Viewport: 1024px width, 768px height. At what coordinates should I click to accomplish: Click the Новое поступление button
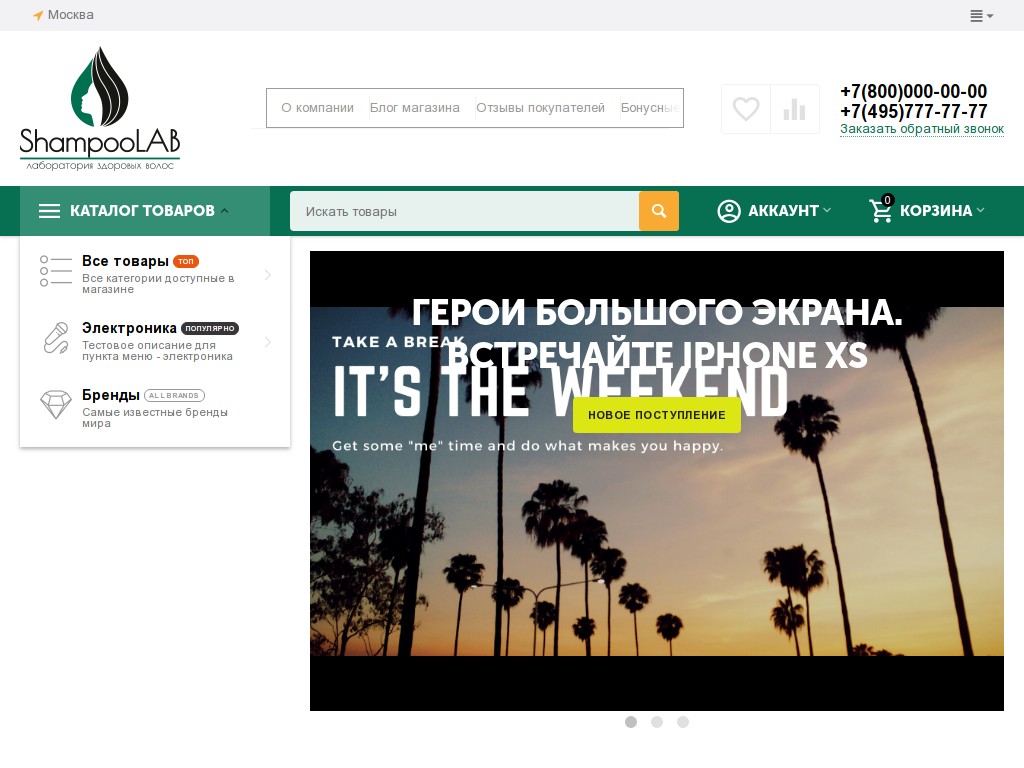(x=657, y=415)
